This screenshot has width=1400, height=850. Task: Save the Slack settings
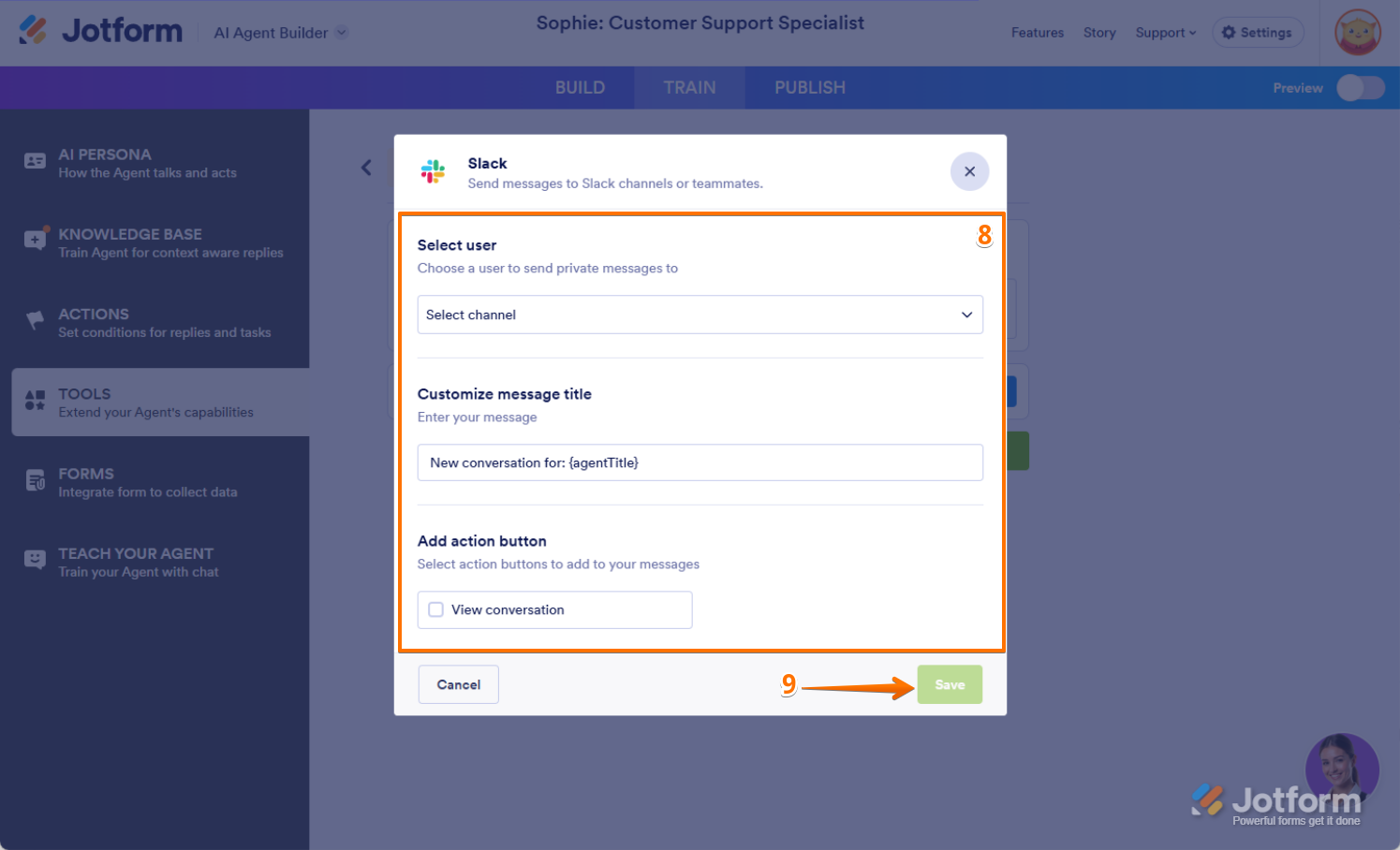(949, 685)
